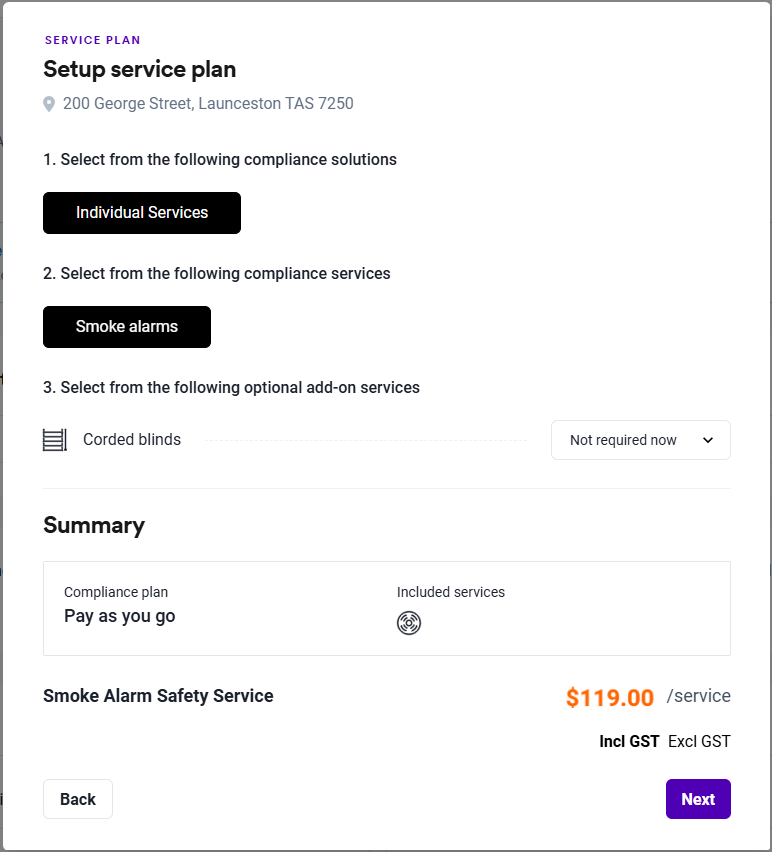The width and height of the screenshot is (772, 852).
Task: Toggle the Smoke alarms compliance service
Action: click(127, 327)
